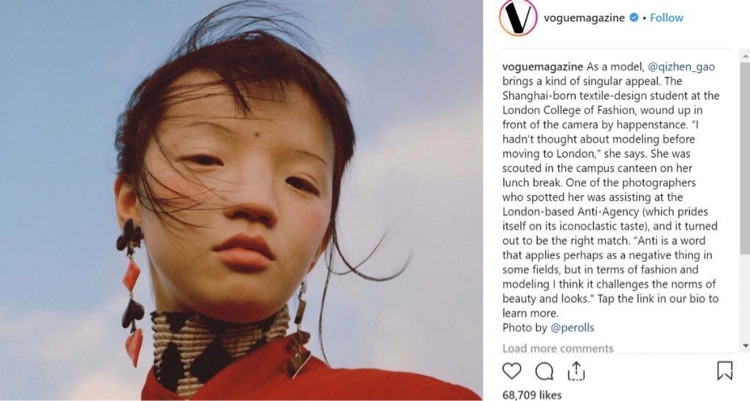Click the caption scrollbar up arrow
This screenshot has width=750, height=401.
745,56
